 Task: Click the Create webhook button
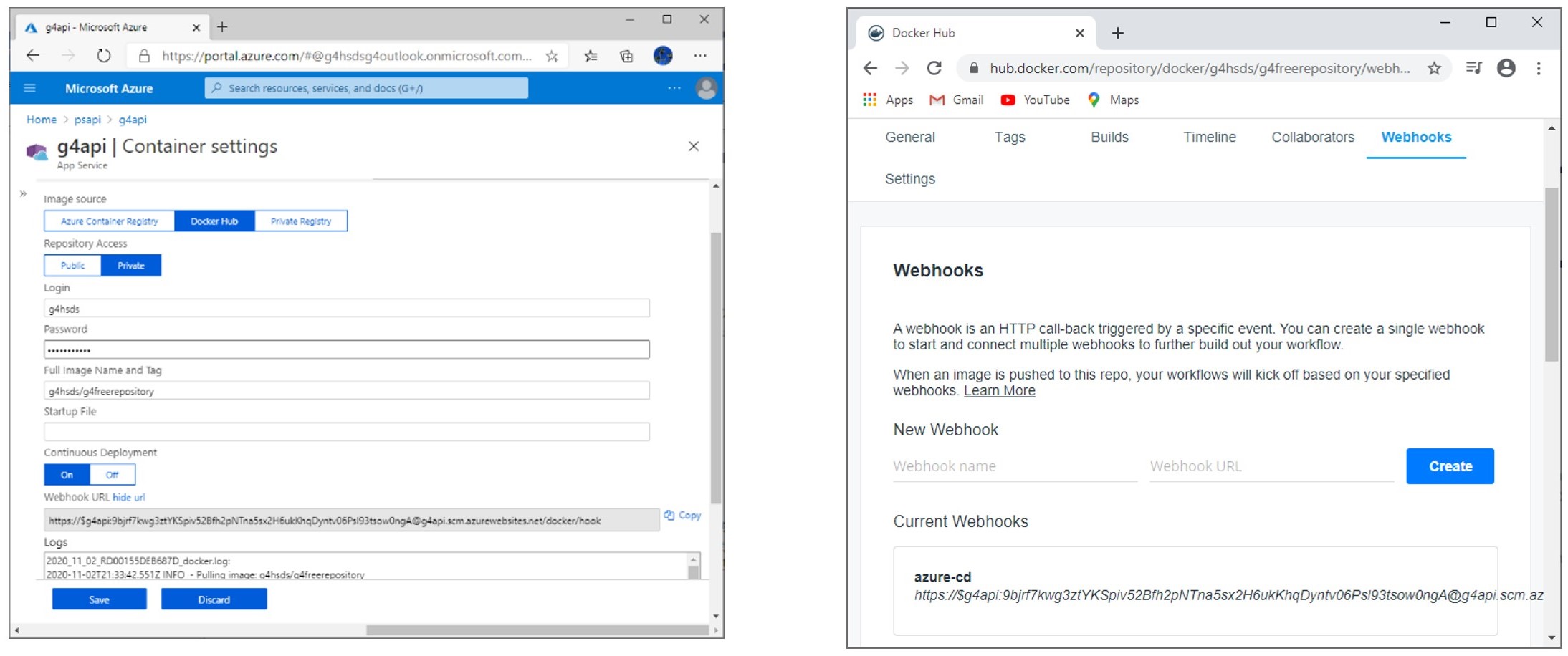1450,466
